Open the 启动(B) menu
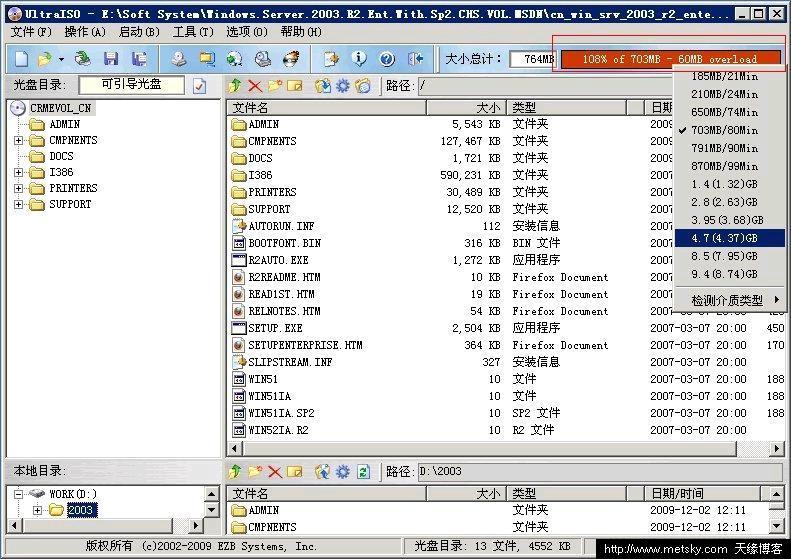 [x=139, y=32]
